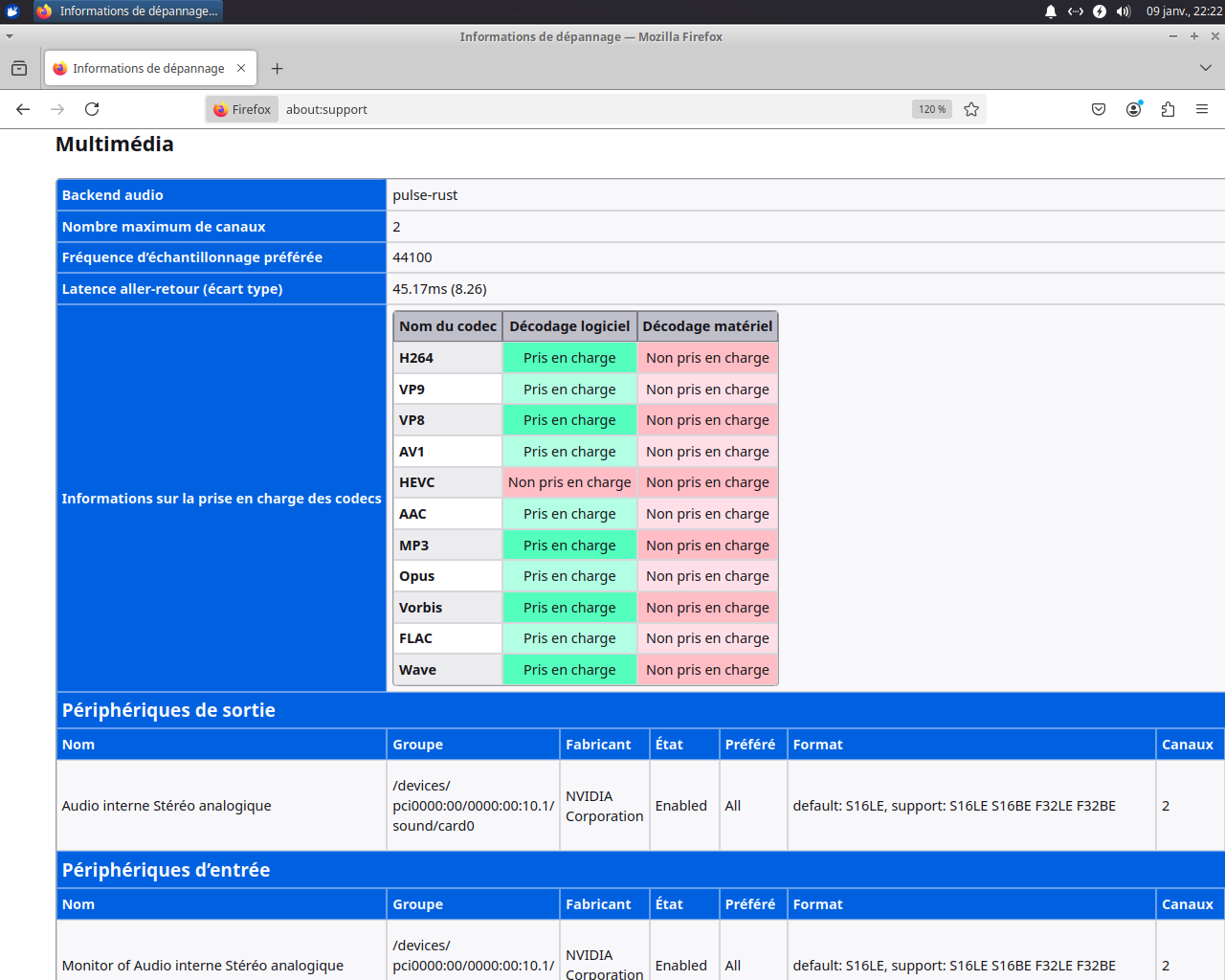Image resolution: width=1225 pixels, height=980 pixels.
Task: Click the 45.17ms (8.26) latency value
Action: tap(439, 289)
